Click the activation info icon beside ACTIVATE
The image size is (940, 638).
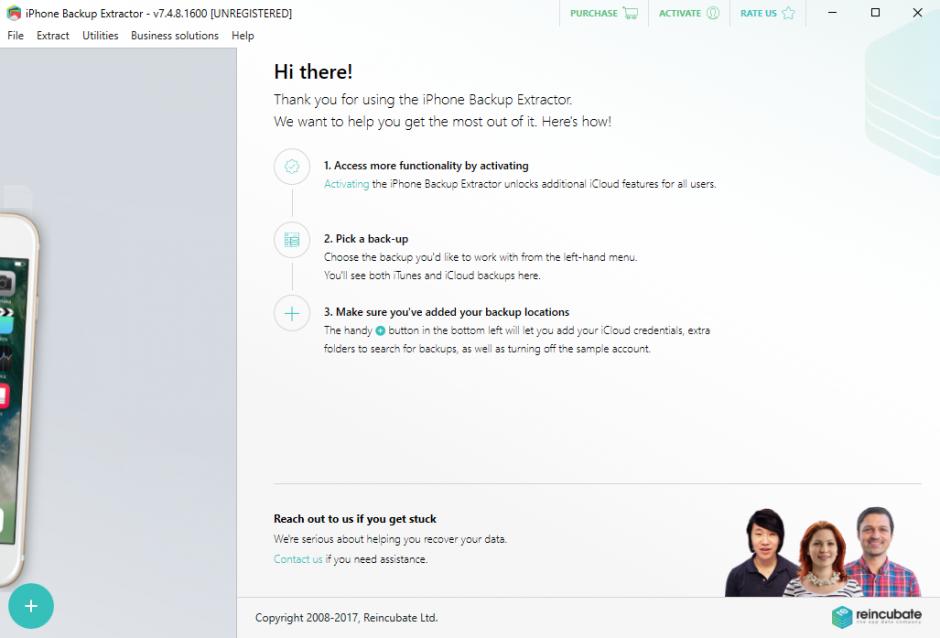click(713, 13)
